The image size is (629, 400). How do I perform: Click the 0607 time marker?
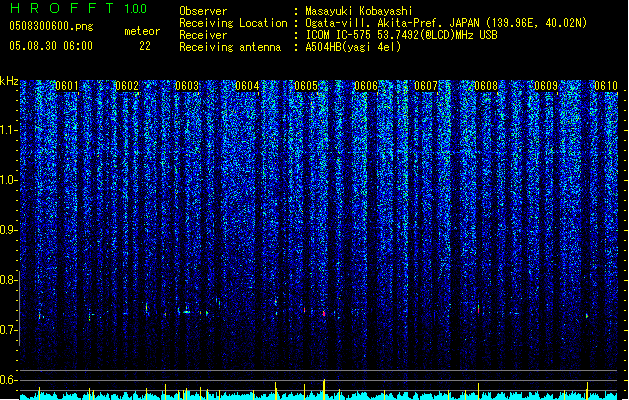(x=426, y=86)
